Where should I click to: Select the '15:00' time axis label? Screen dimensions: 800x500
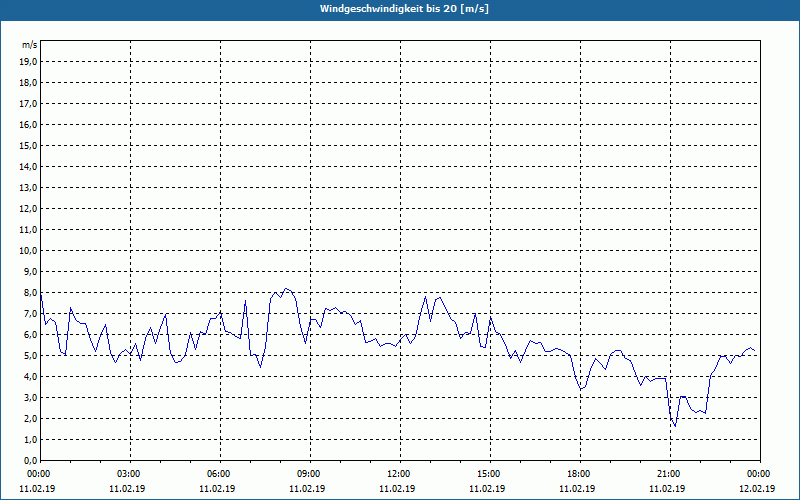click(x=488, y=474)
